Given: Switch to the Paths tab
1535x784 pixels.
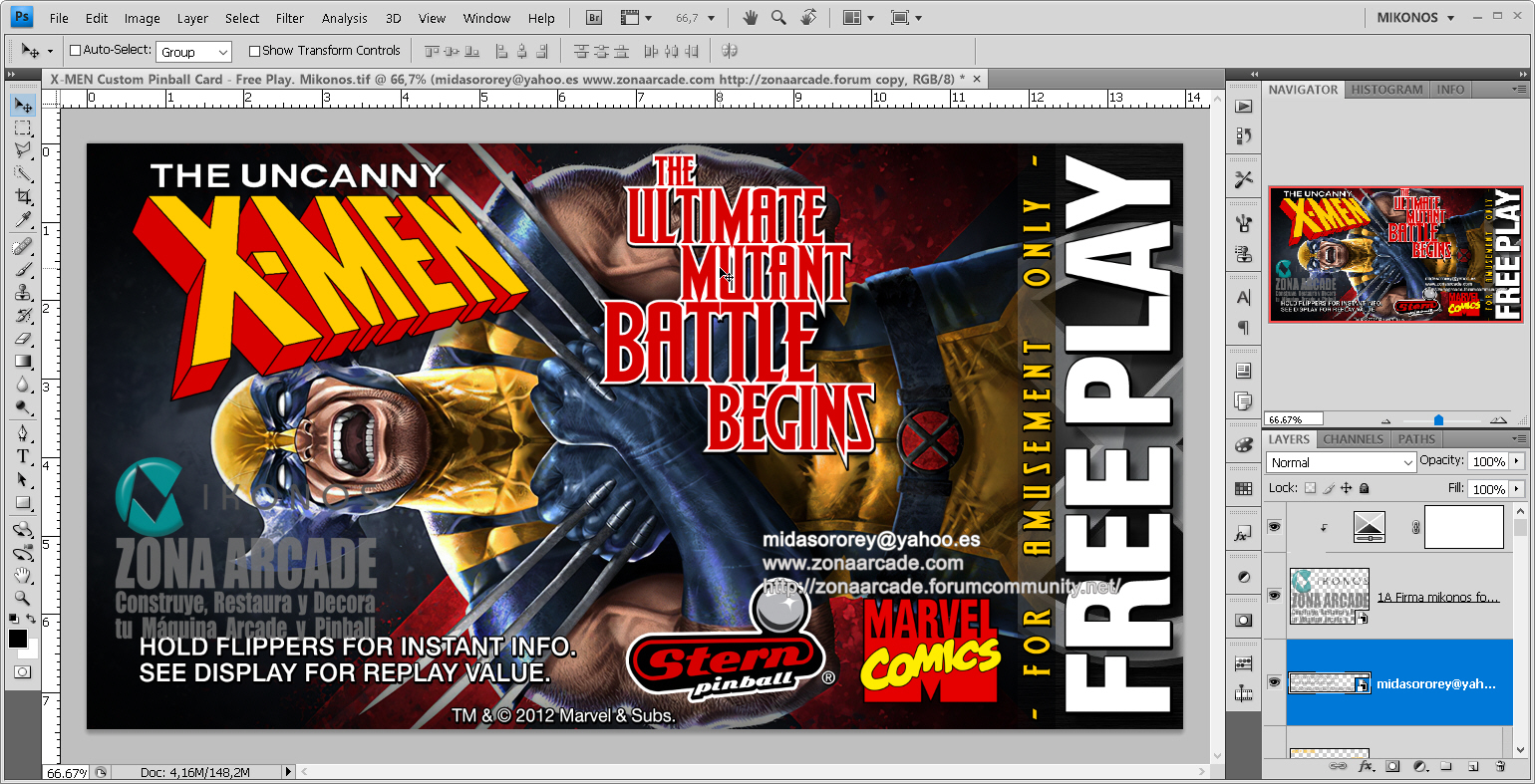Looking at the screenshot, I should [1416, 439].
